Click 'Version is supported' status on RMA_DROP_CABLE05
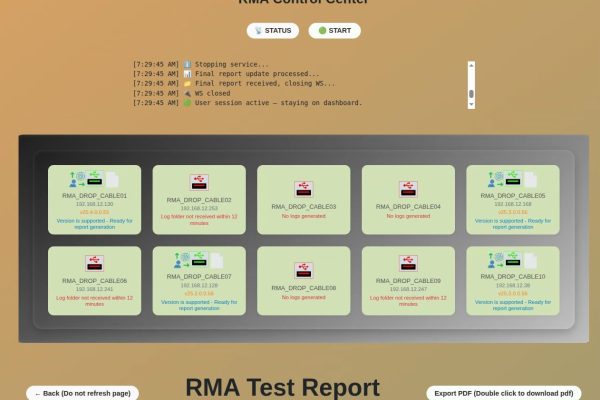Image resolution: width=600 pixels, height=400 pixels. click(513, 224)
